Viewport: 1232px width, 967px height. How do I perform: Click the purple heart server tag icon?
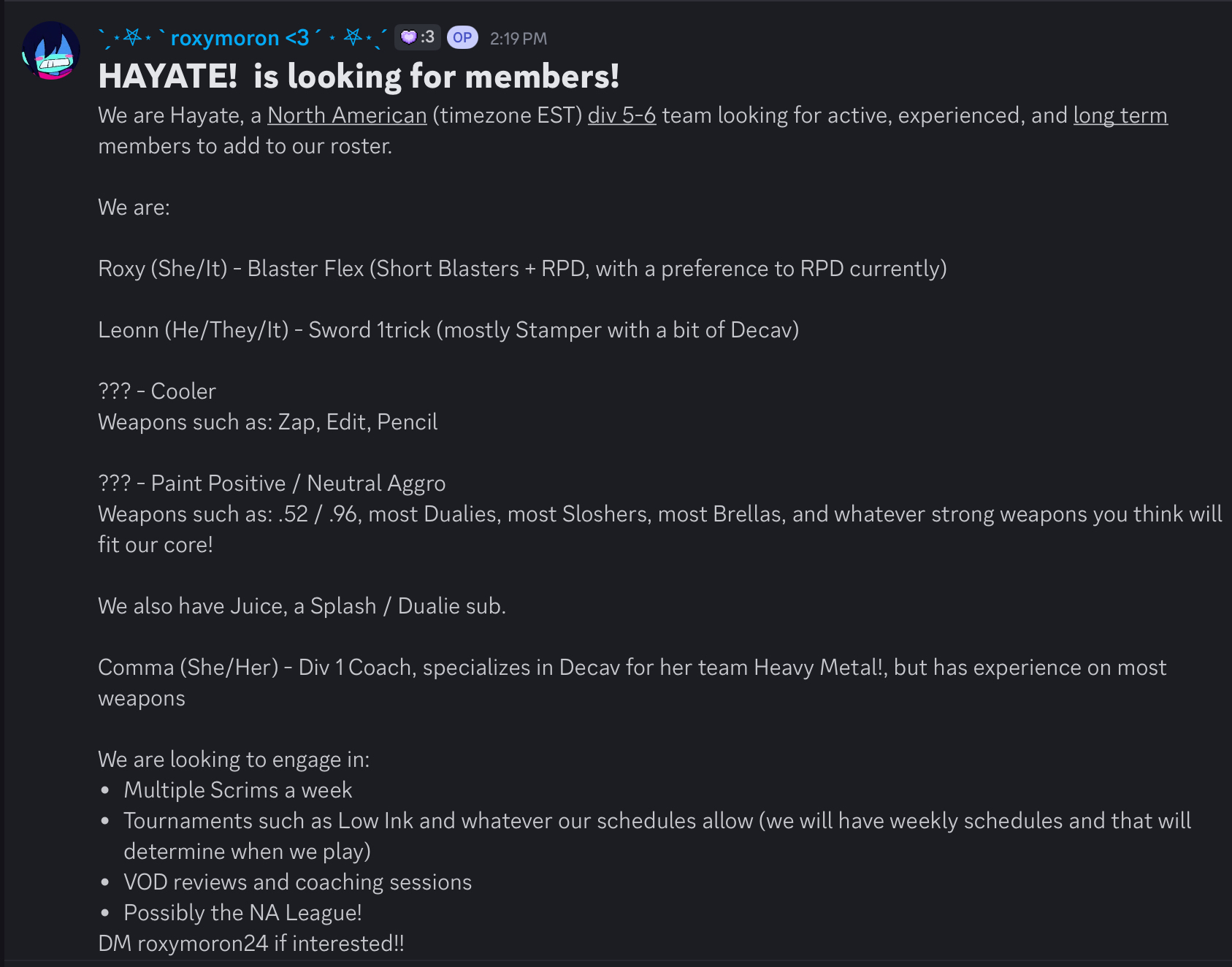tap(408, 37)
